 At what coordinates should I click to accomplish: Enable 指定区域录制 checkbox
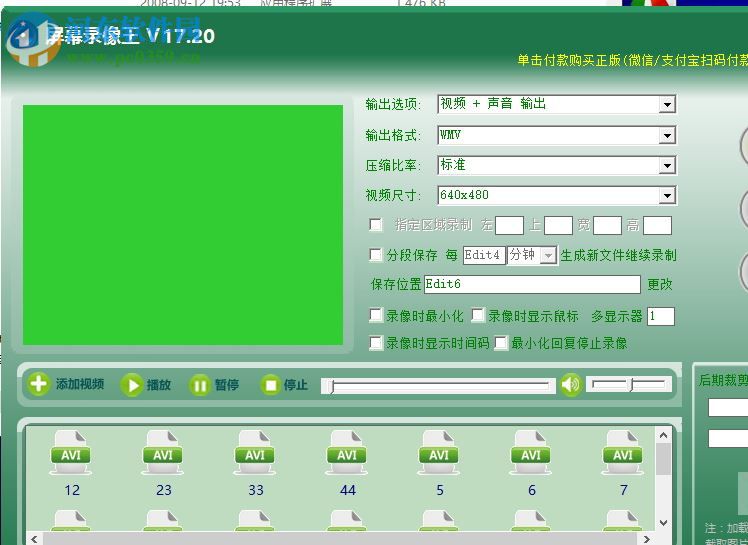coord(376,224)
